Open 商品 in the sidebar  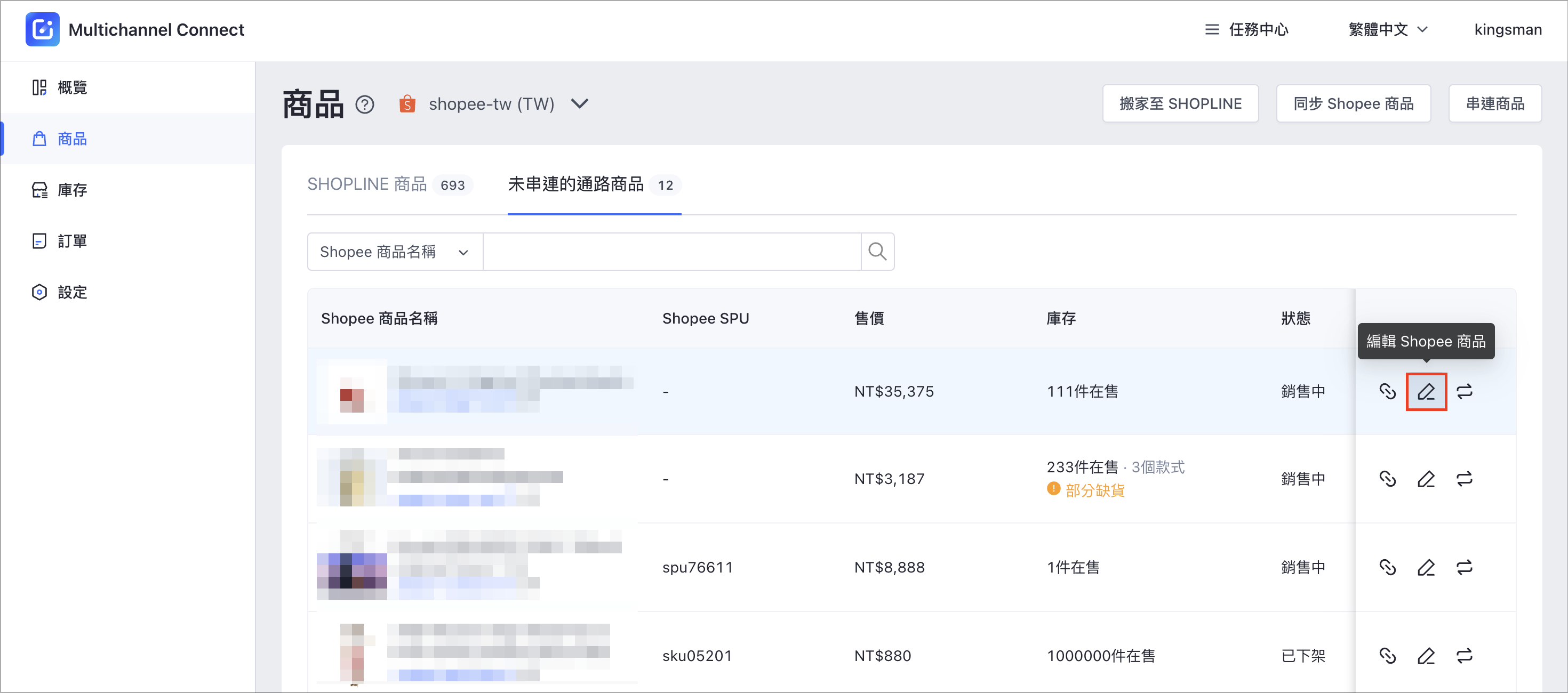point(128,139)
